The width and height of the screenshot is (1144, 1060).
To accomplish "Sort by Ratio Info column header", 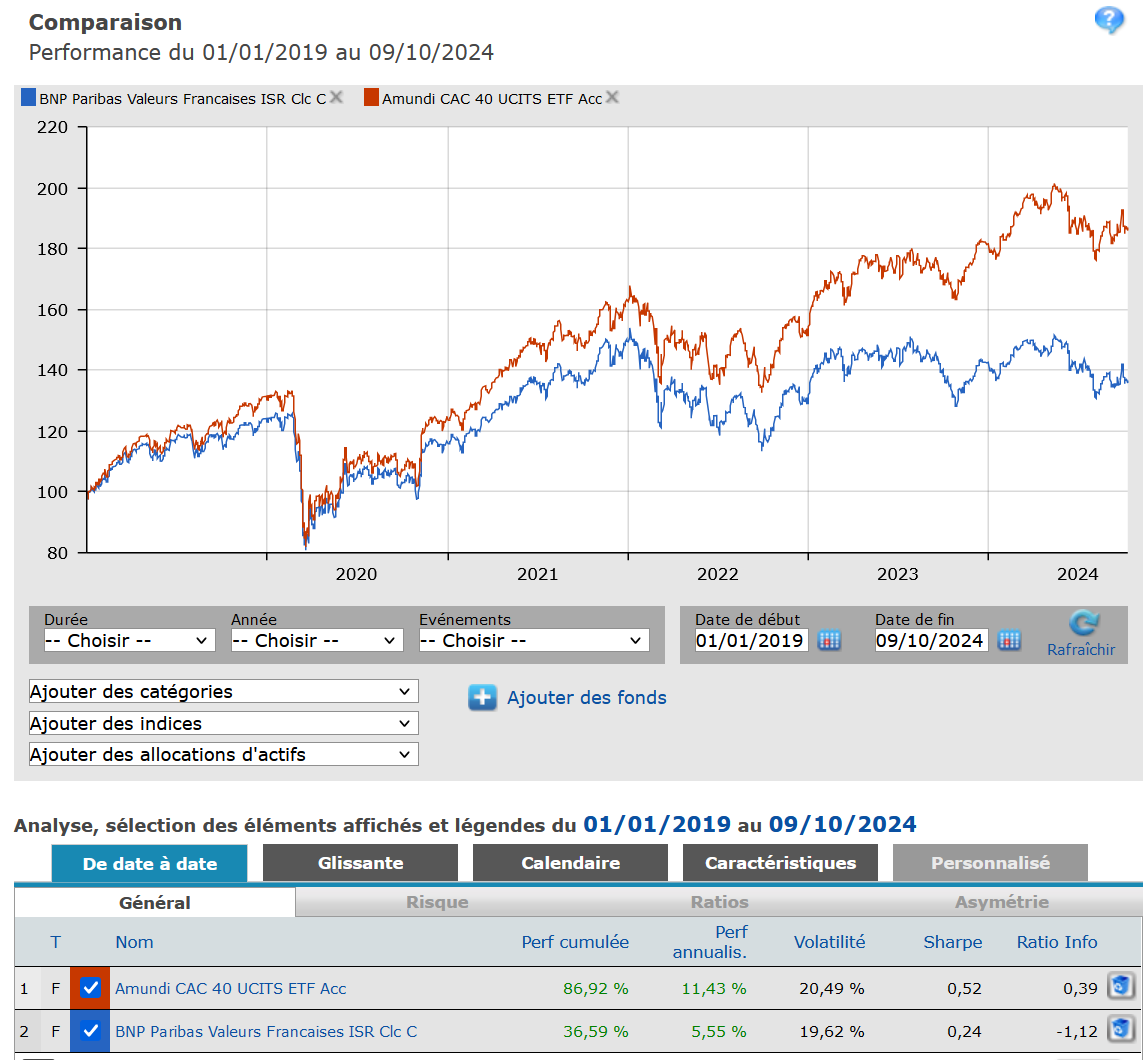I will tap(1057, 942).
